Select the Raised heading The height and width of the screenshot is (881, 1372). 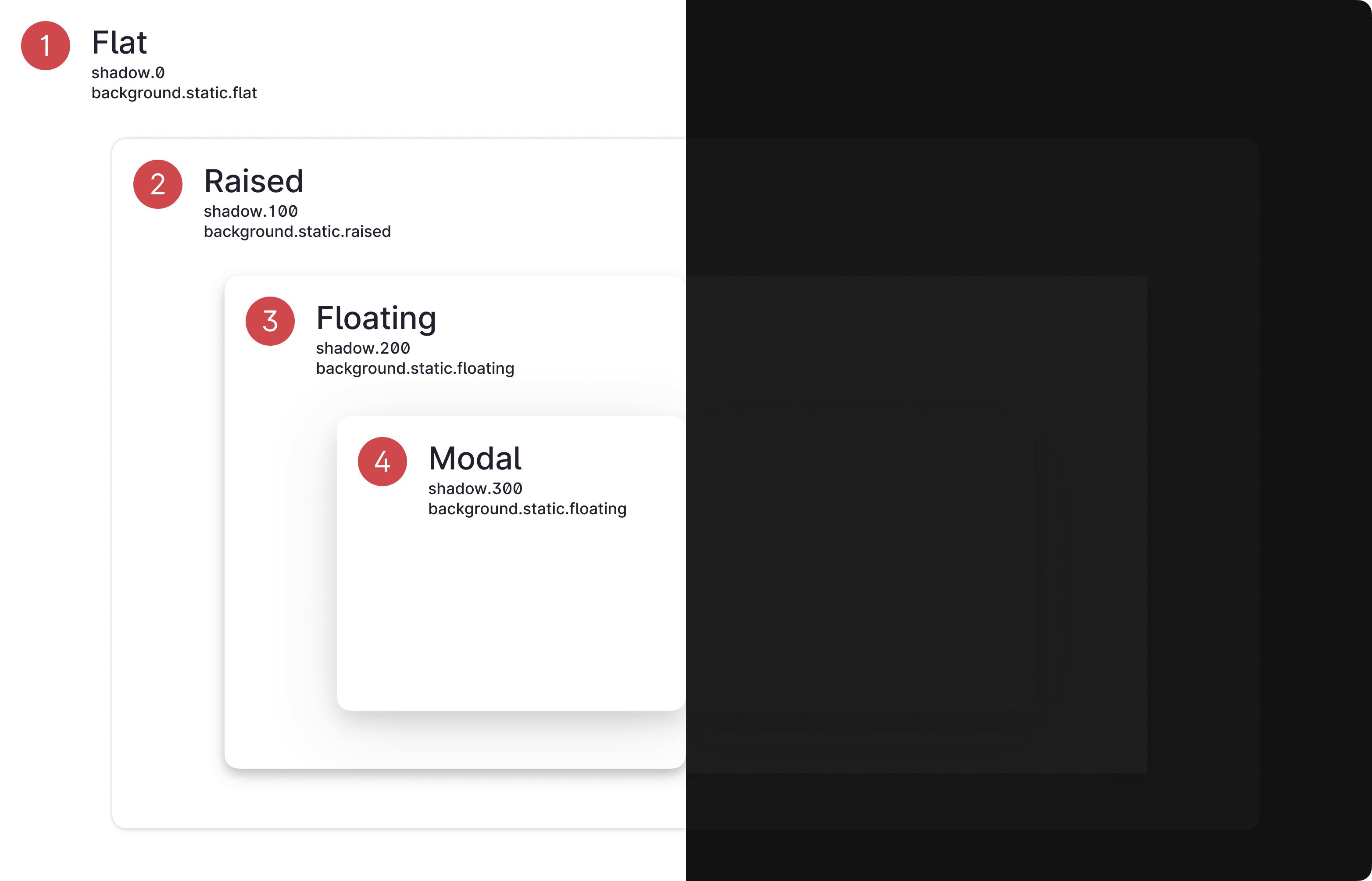(254, 181)
